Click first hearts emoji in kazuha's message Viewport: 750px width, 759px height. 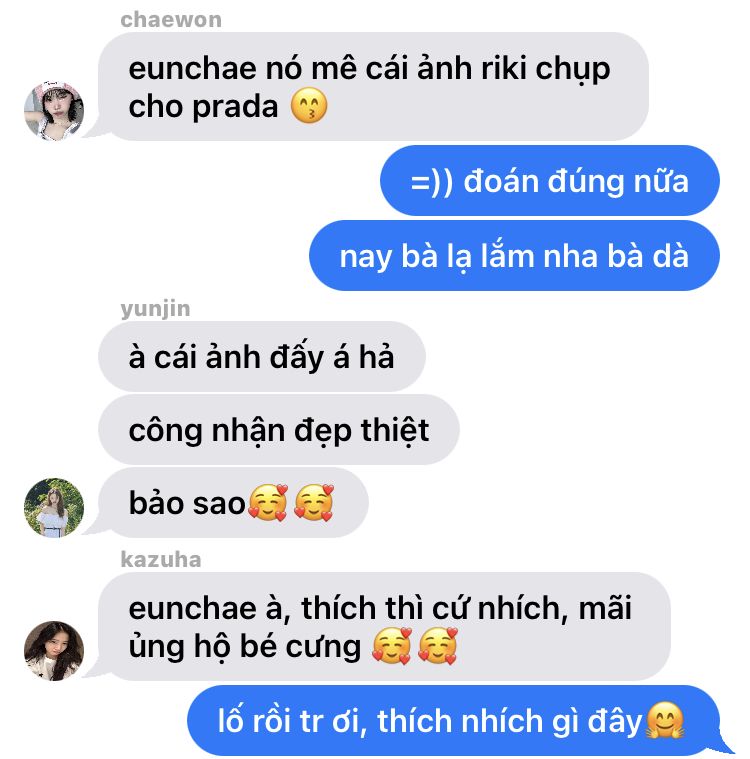pyautogui.click(x=392, y=645)
